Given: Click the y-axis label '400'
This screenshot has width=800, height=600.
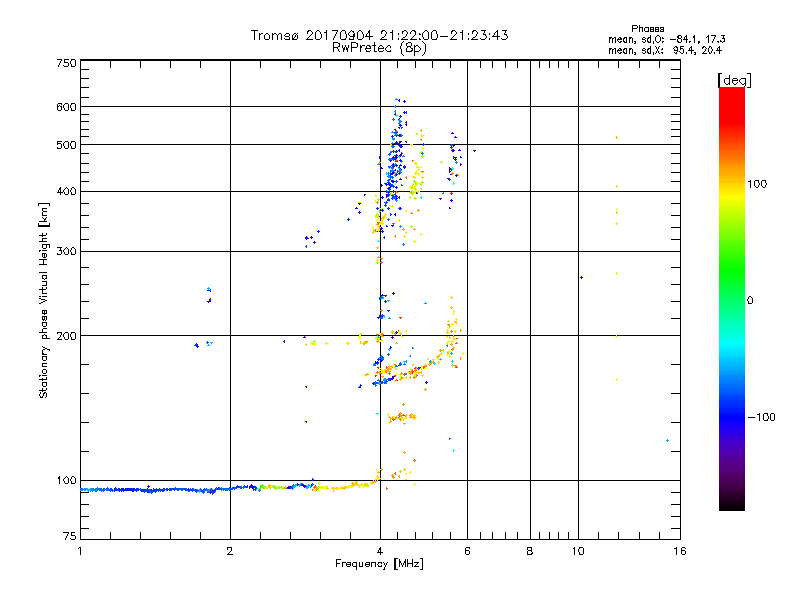Looking at the screenshot, I should coord(66,191).
